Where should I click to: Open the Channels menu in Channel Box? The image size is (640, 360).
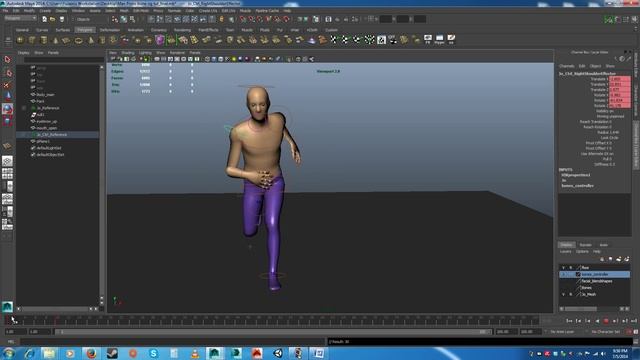(x=567, y=66)
